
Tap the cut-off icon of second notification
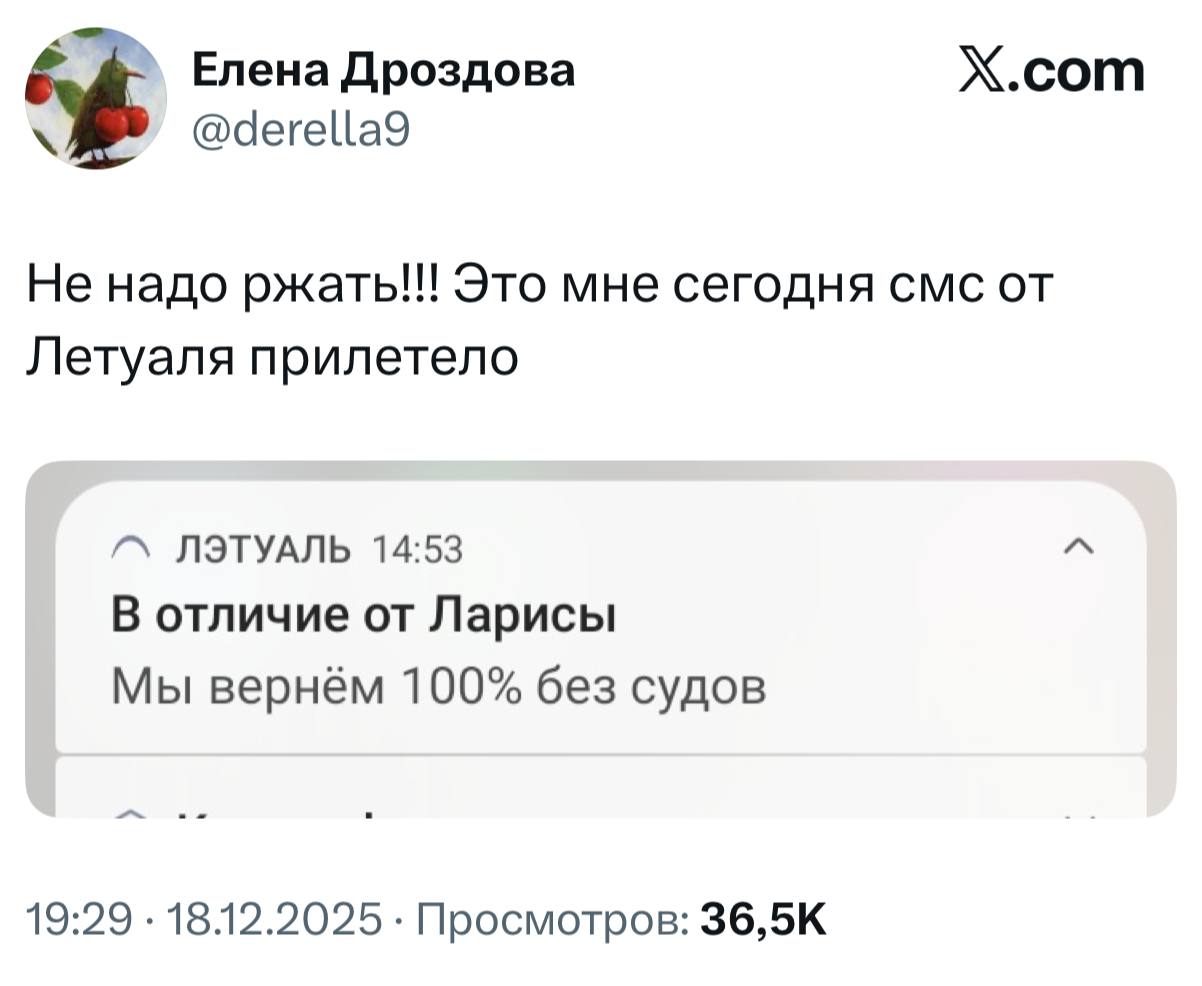point(130,813)
